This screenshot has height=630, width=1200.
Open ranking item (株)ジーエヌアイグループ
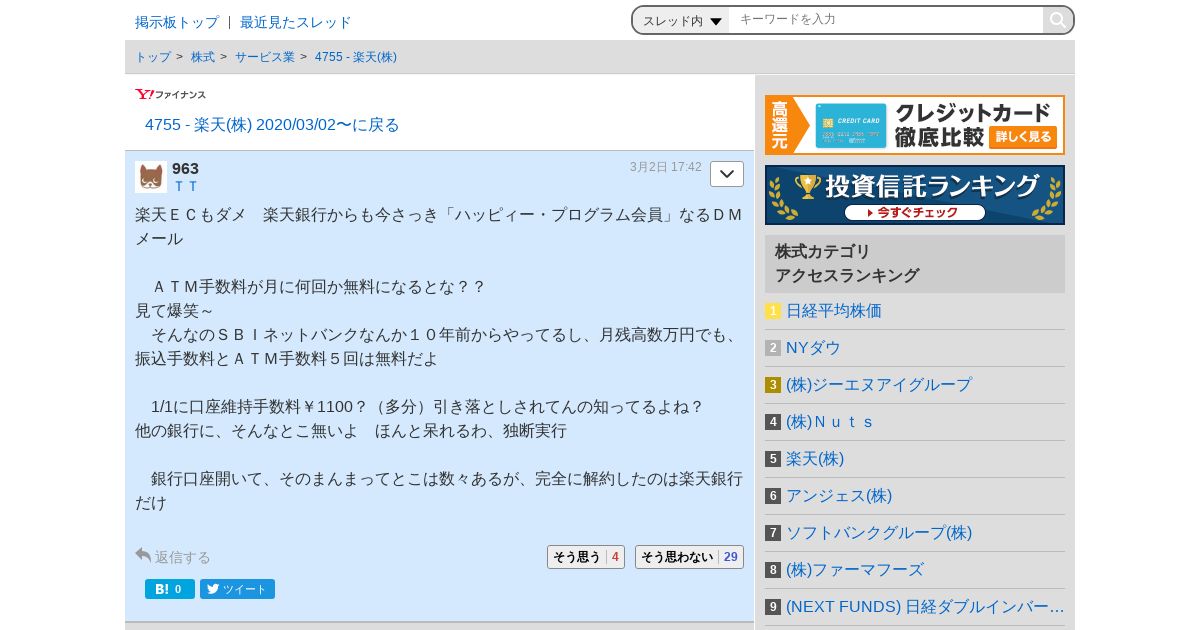[879, 385]
